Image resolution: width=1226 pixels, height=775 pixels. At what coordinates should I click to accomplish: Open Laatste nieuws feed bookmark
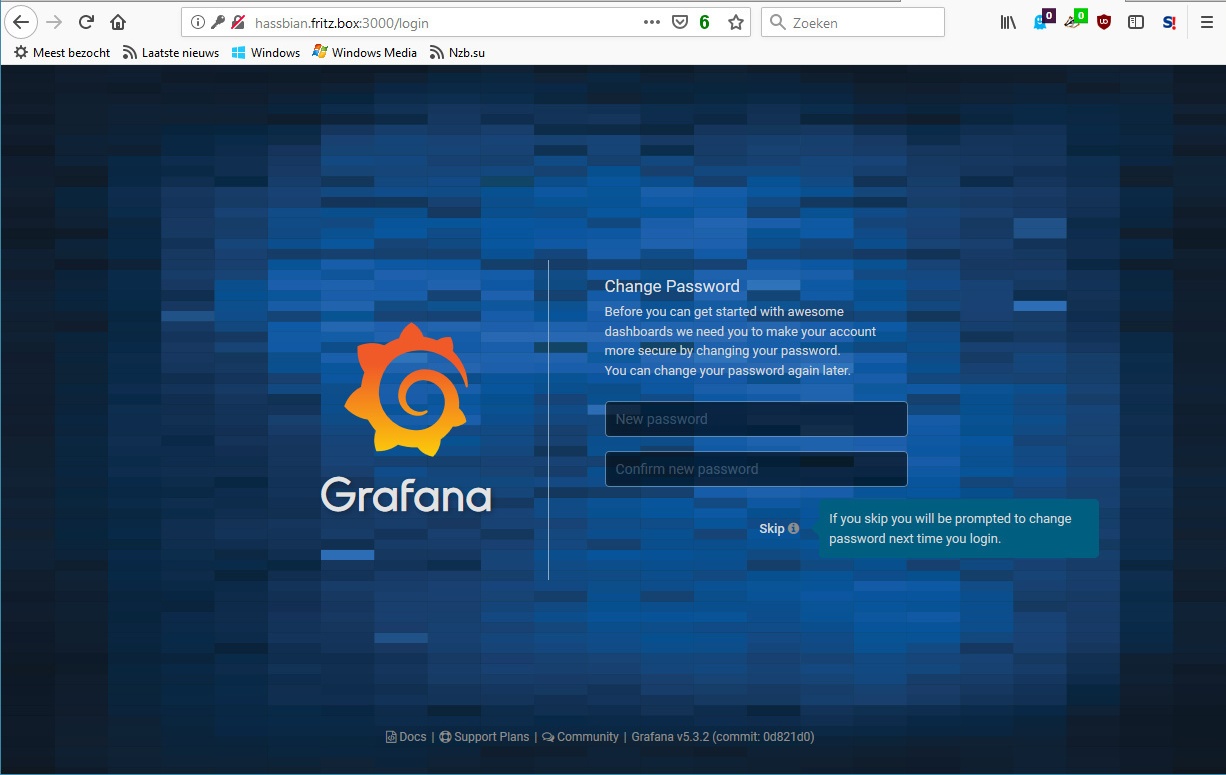point(171,52)
